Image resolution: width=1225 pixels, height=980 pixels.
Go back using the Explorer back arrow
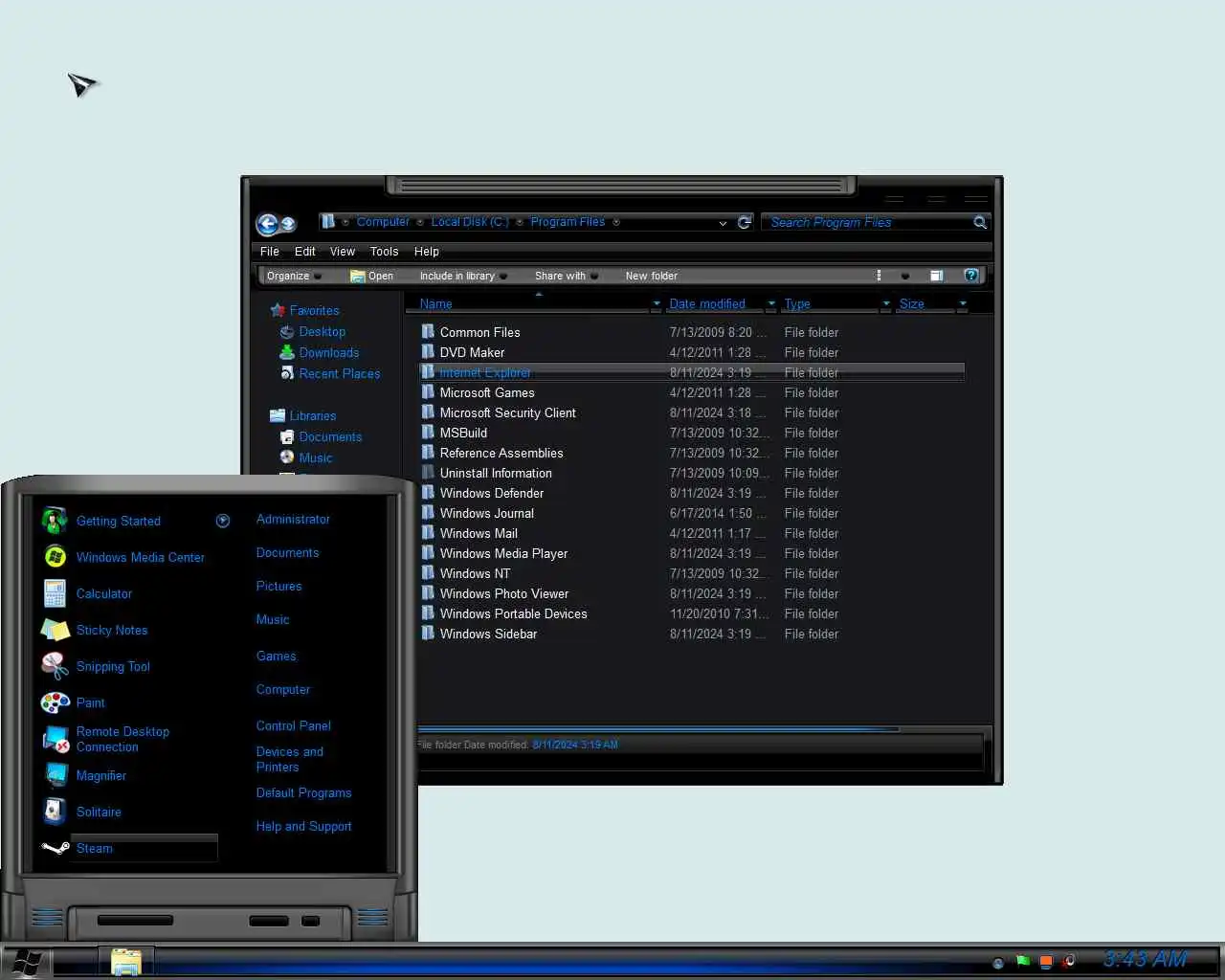(267, 224)
